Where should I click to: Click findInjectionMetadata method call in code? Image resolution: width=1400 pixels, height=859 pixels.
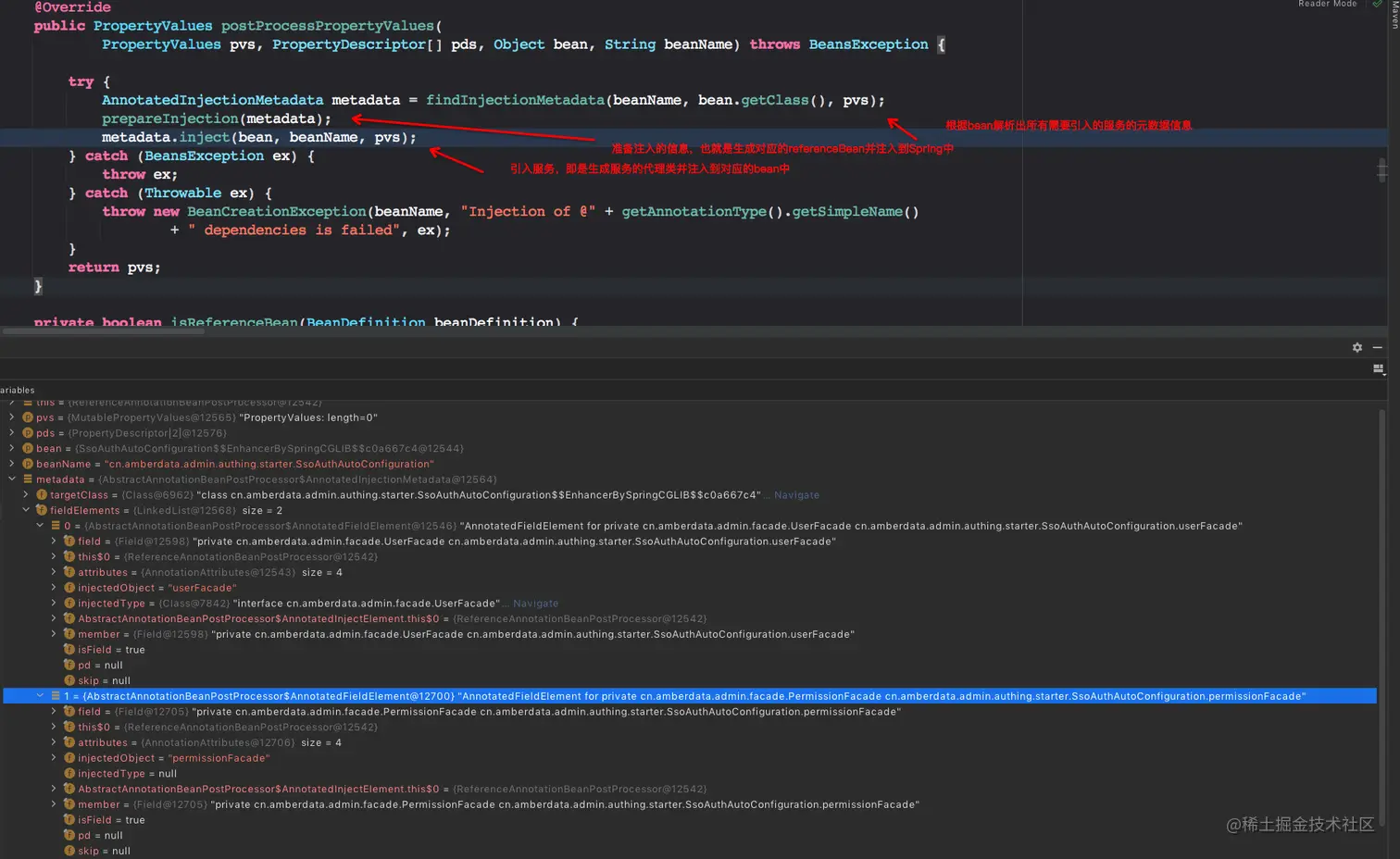(x=515, y=100)
